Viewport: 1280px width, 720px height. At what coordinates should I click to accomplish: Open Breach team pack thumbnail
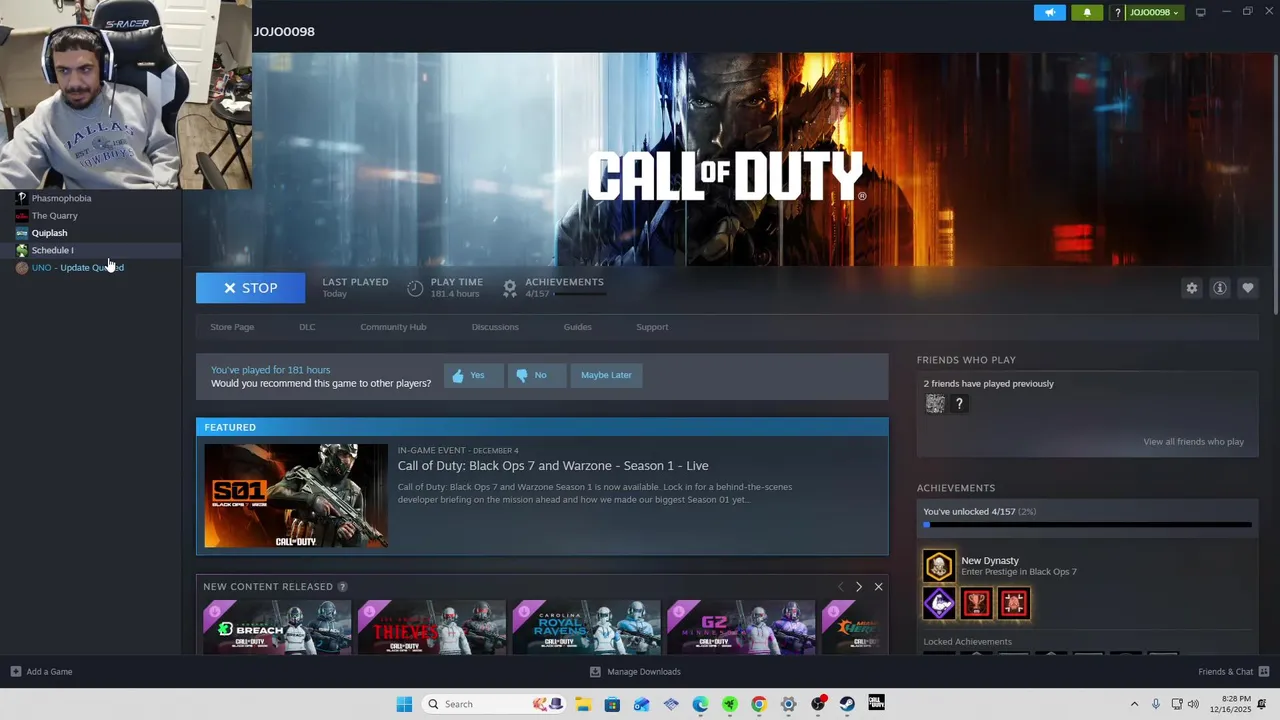[277, 627]
